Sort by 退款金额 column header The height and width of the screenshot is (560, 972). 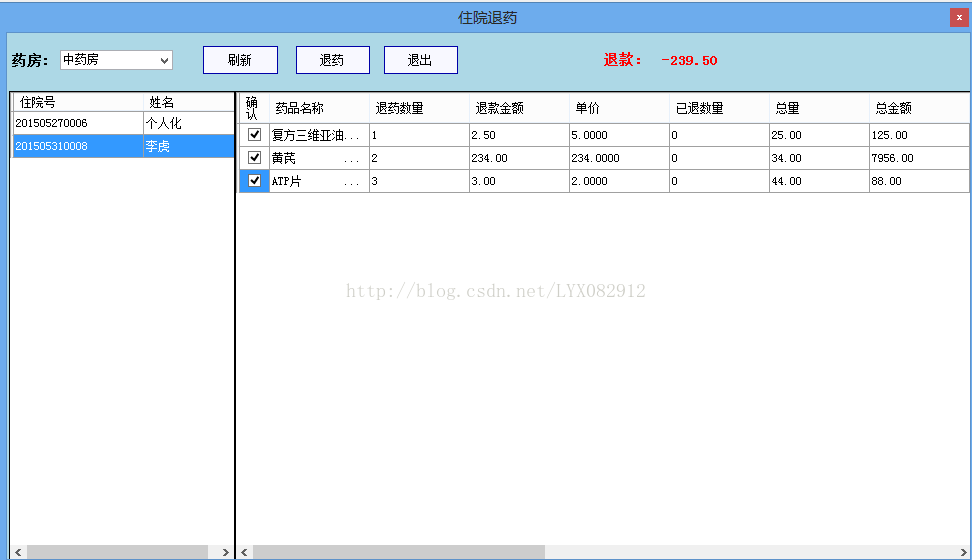click(519, 108)
